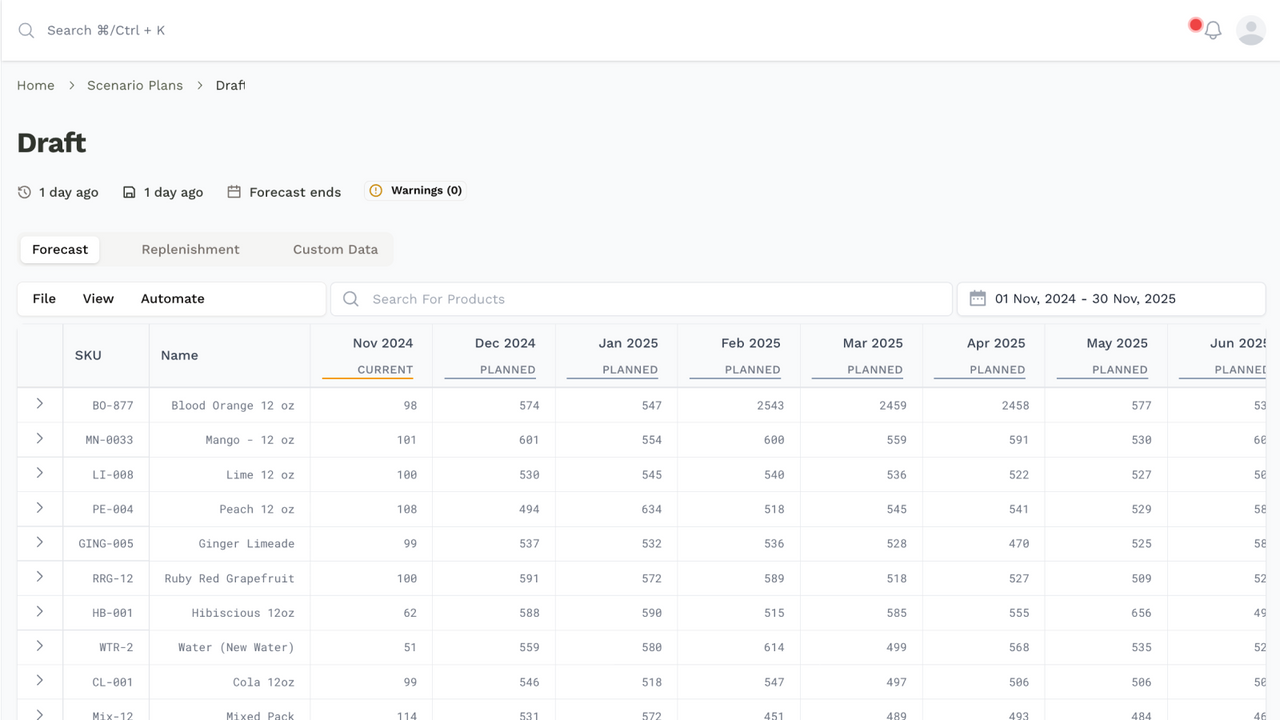The image size is (1280, 720).
Task: Select the Feb 2025 cell with value 2543
Action: [x=739, y=406]
